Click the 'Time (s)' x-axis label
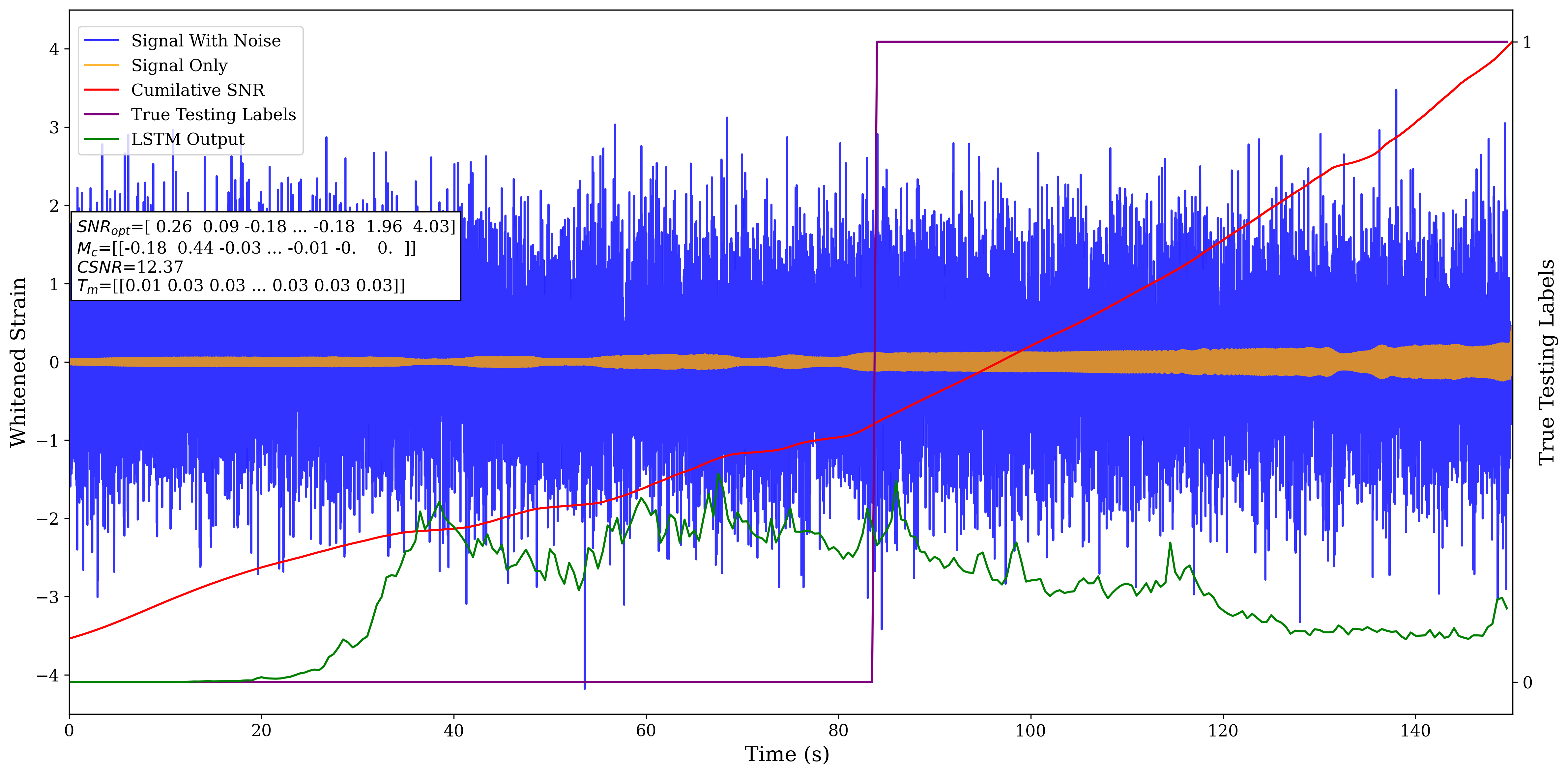The height and width of the screenshot is (775, 1568). 786,754
